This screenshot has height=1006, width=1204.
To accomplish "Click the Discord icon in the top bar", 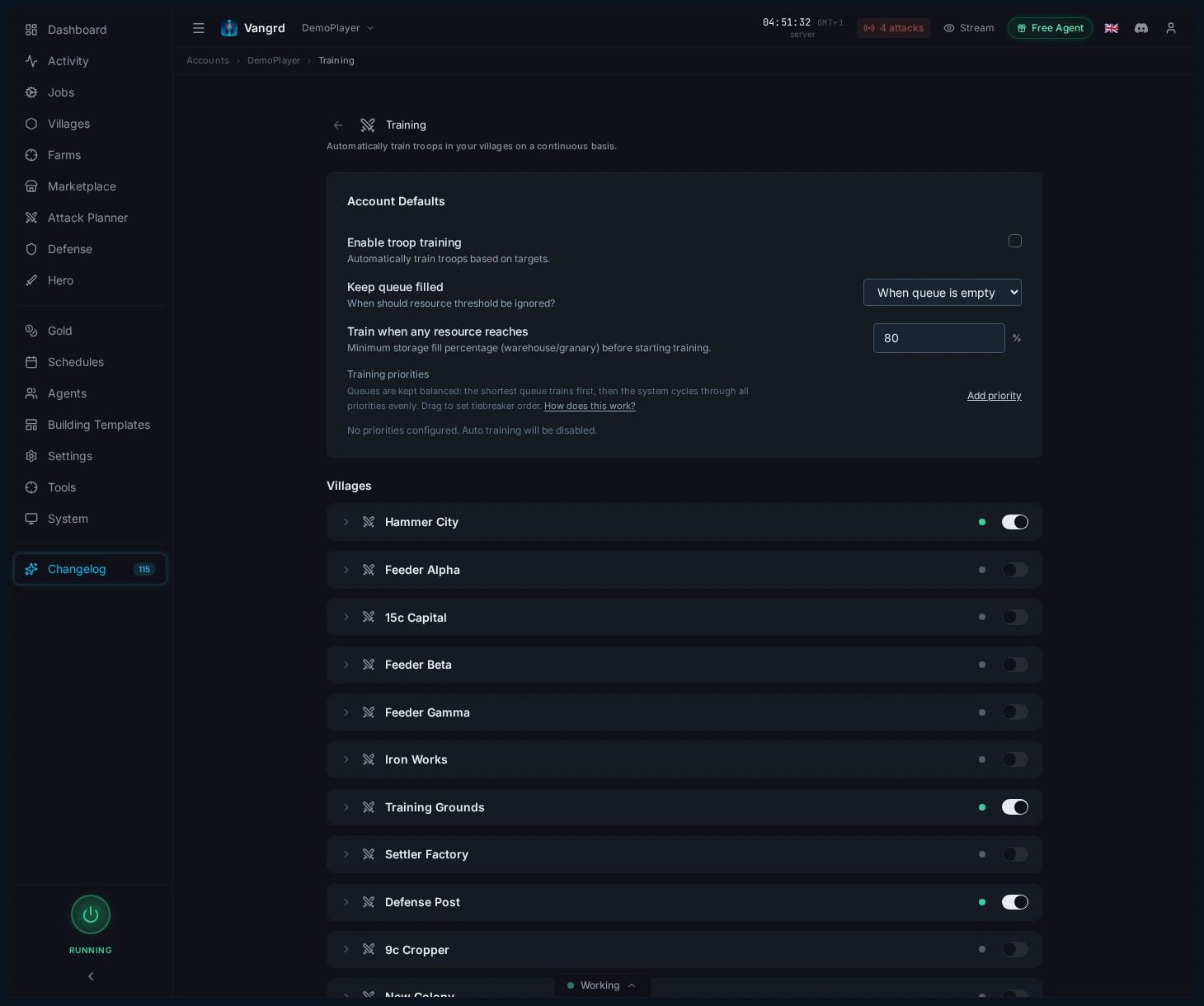I will pyautogui.click(x=1141, y=28).
